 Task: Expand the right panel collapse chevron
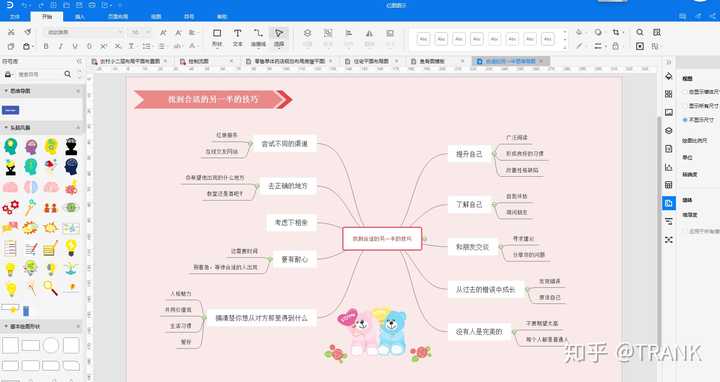pos(669,62)
